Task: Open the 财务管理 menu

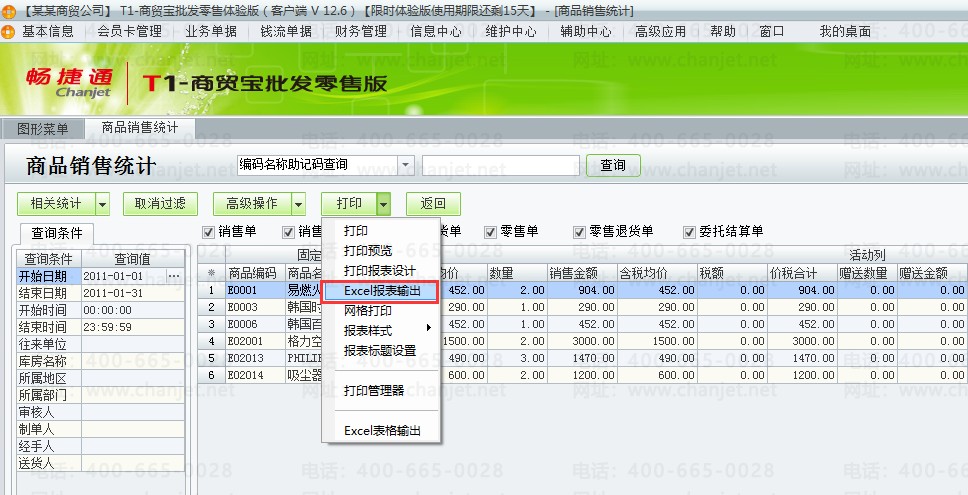Action: 361,31
